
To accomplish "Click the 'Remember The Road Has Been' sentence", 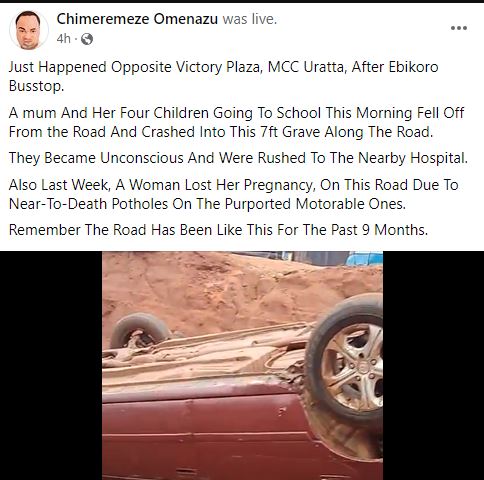I will (218, 230).
